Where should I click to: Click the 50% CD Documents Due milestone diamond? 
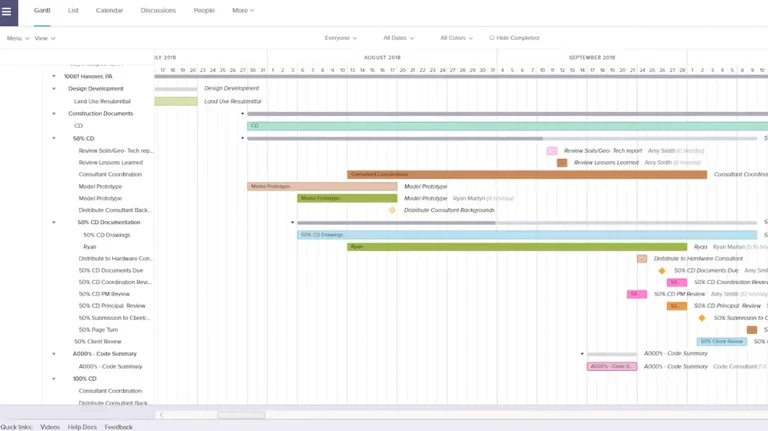(662, 271)
